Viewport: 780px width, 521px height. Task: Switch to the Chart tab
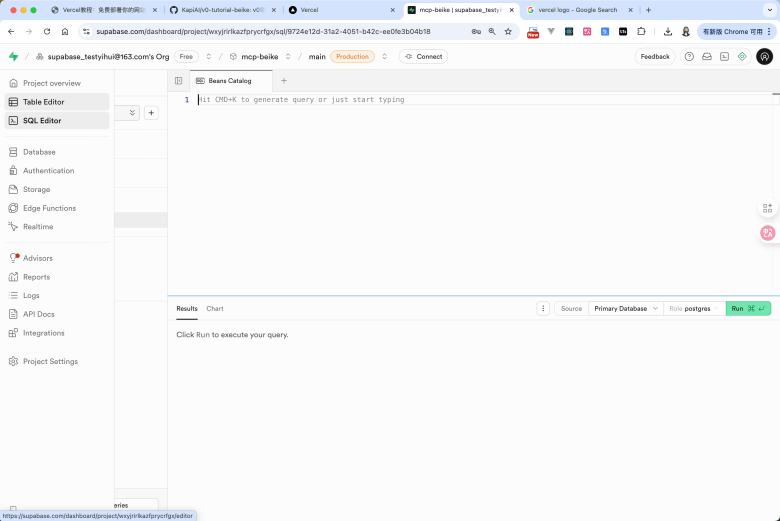point(215,309)
